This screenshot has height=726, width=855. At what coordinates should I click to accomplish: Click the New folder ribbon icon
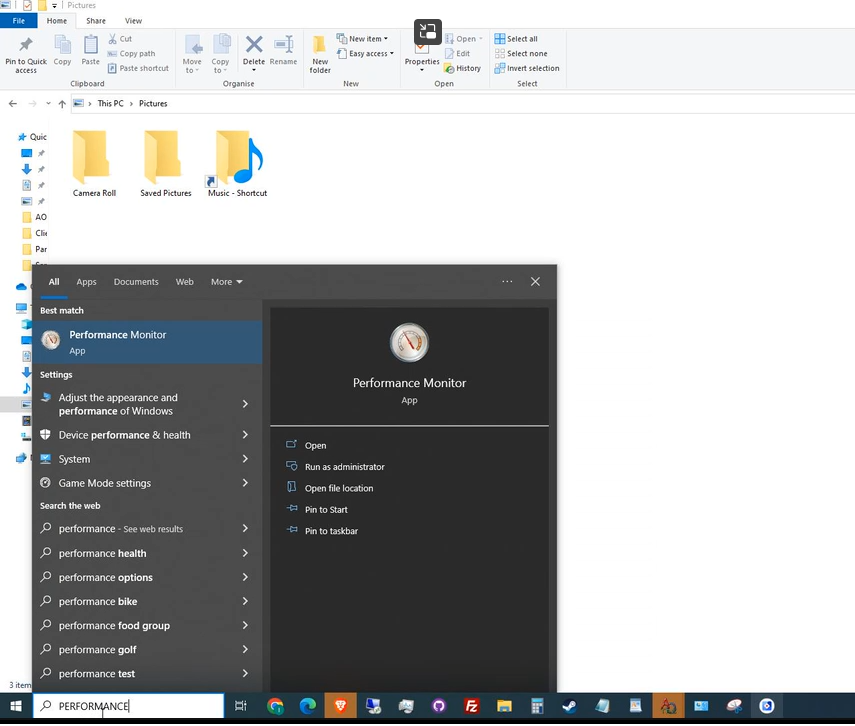pyautogui.click(x=320, y=54)
